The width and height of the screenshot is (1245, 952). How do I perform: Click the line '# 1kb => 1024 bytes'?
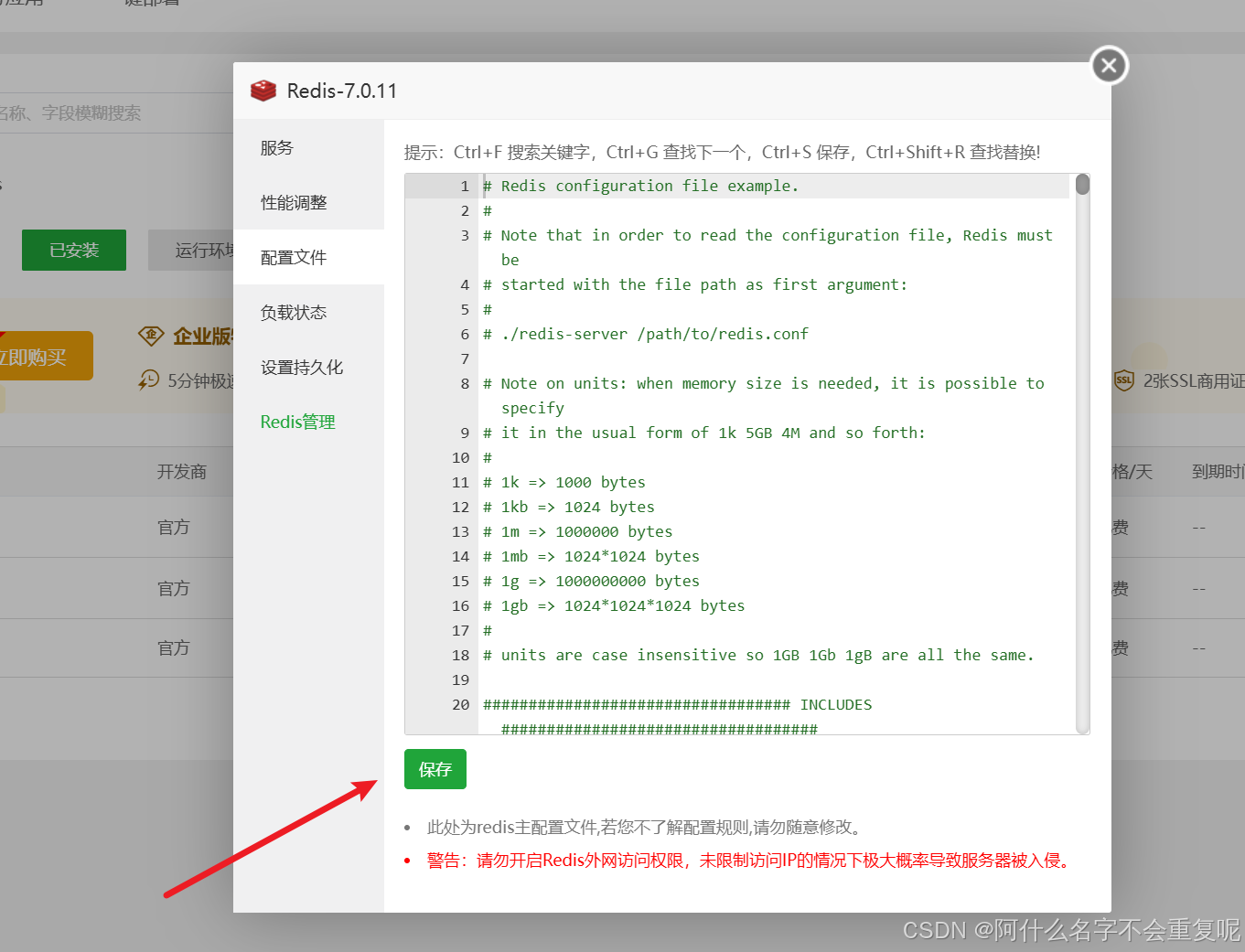[569, 507]
